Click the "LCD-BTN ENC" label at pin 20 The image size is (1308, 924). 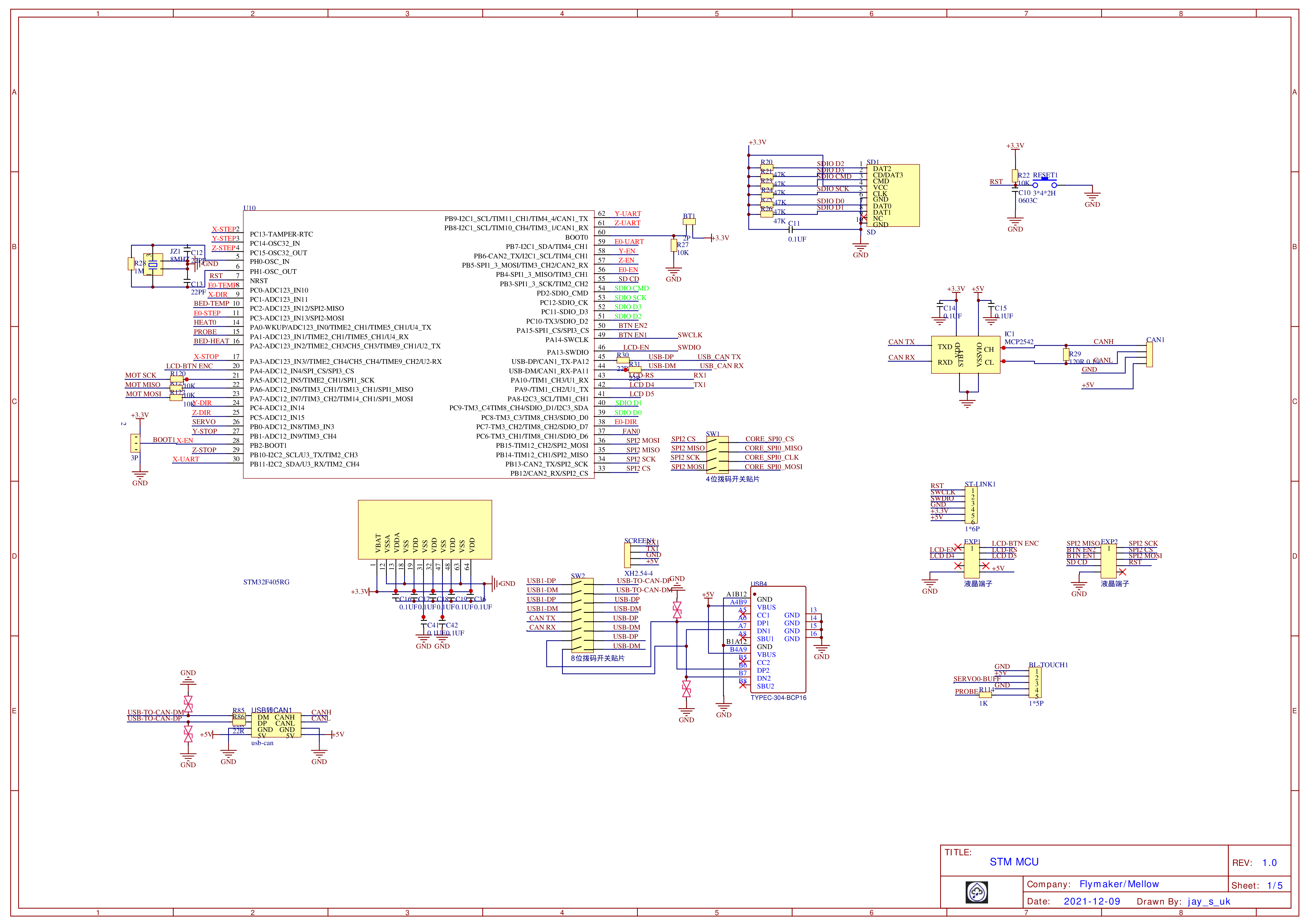tap(189, 366)
